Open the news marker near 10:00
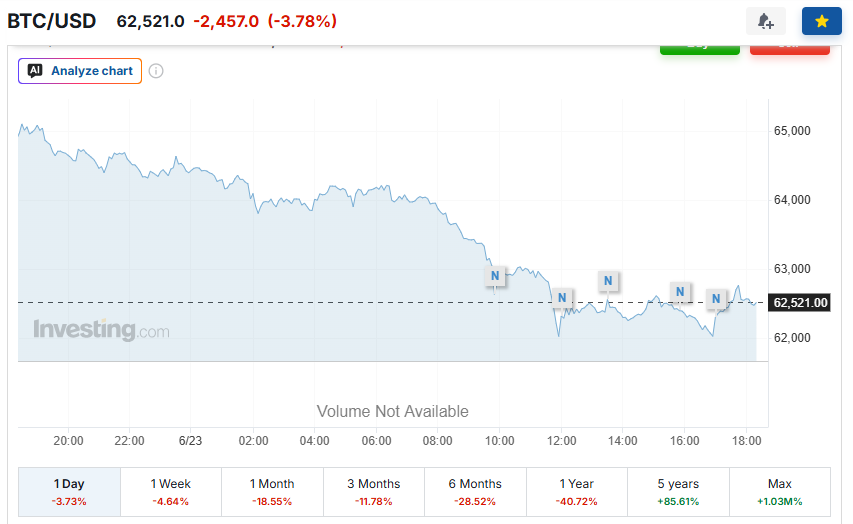This screenshot has width=853, height=524. (495, 276)
